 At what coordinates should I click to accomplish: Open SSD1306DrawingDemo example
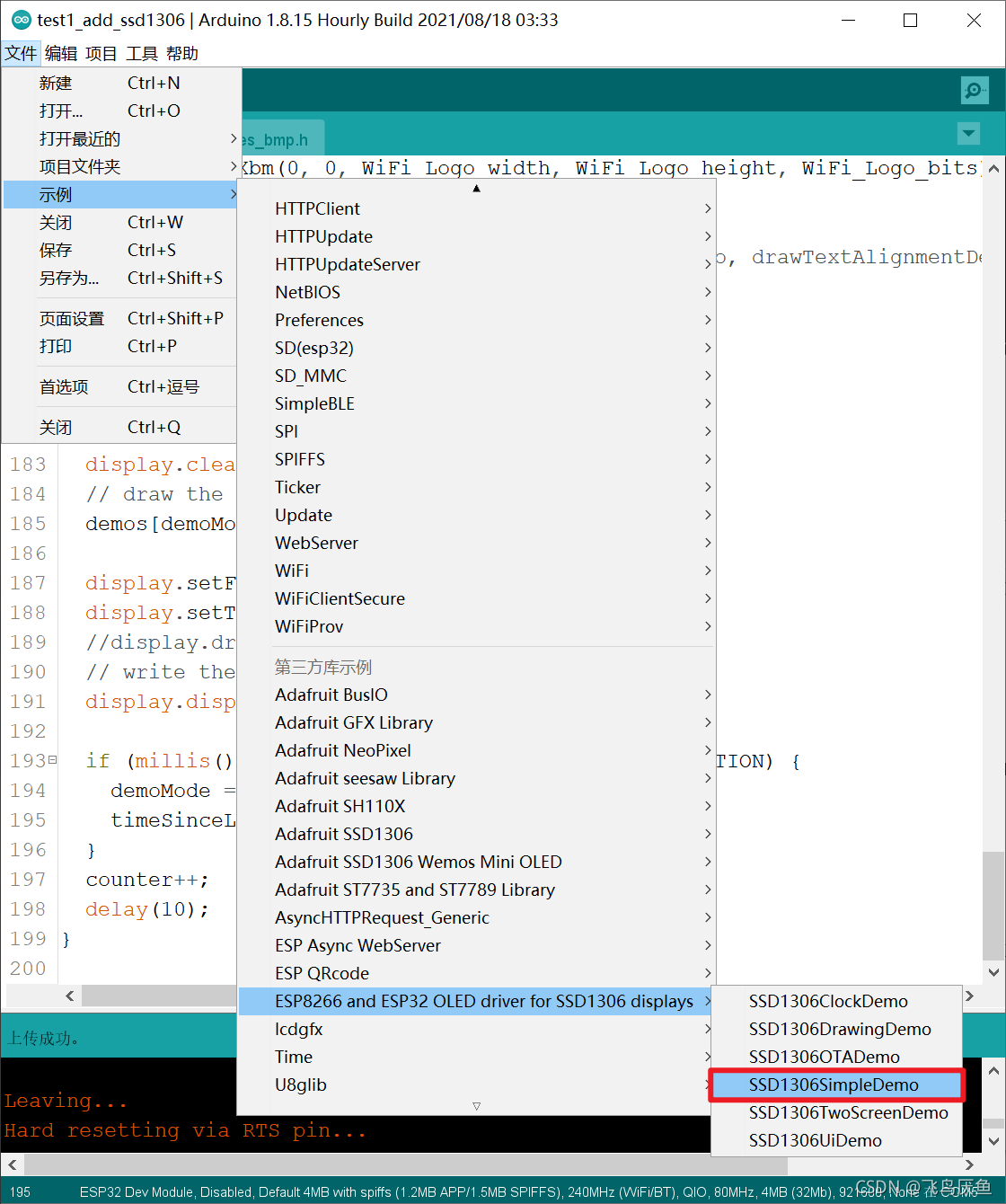click(x=836, y=1029)
